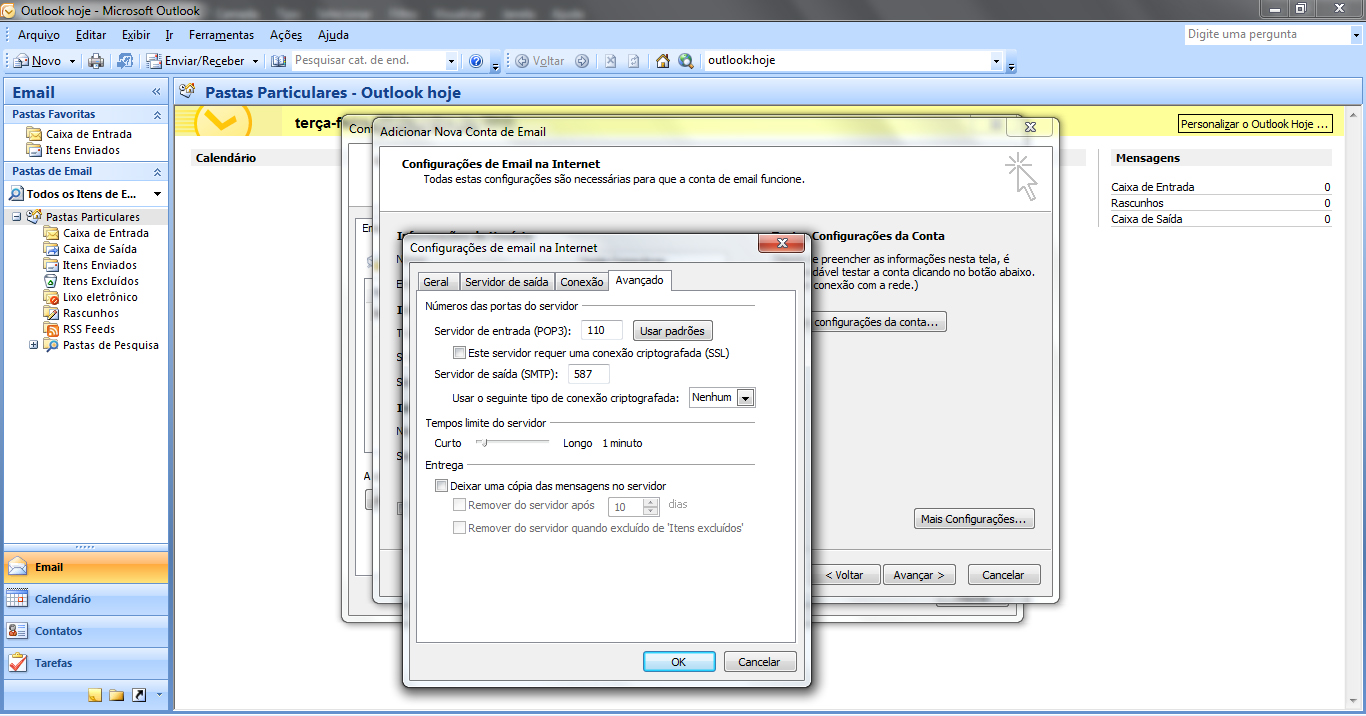Open Tarefas in navigation pane
This screenshot has height=716, width=1366.
point(86,663)
